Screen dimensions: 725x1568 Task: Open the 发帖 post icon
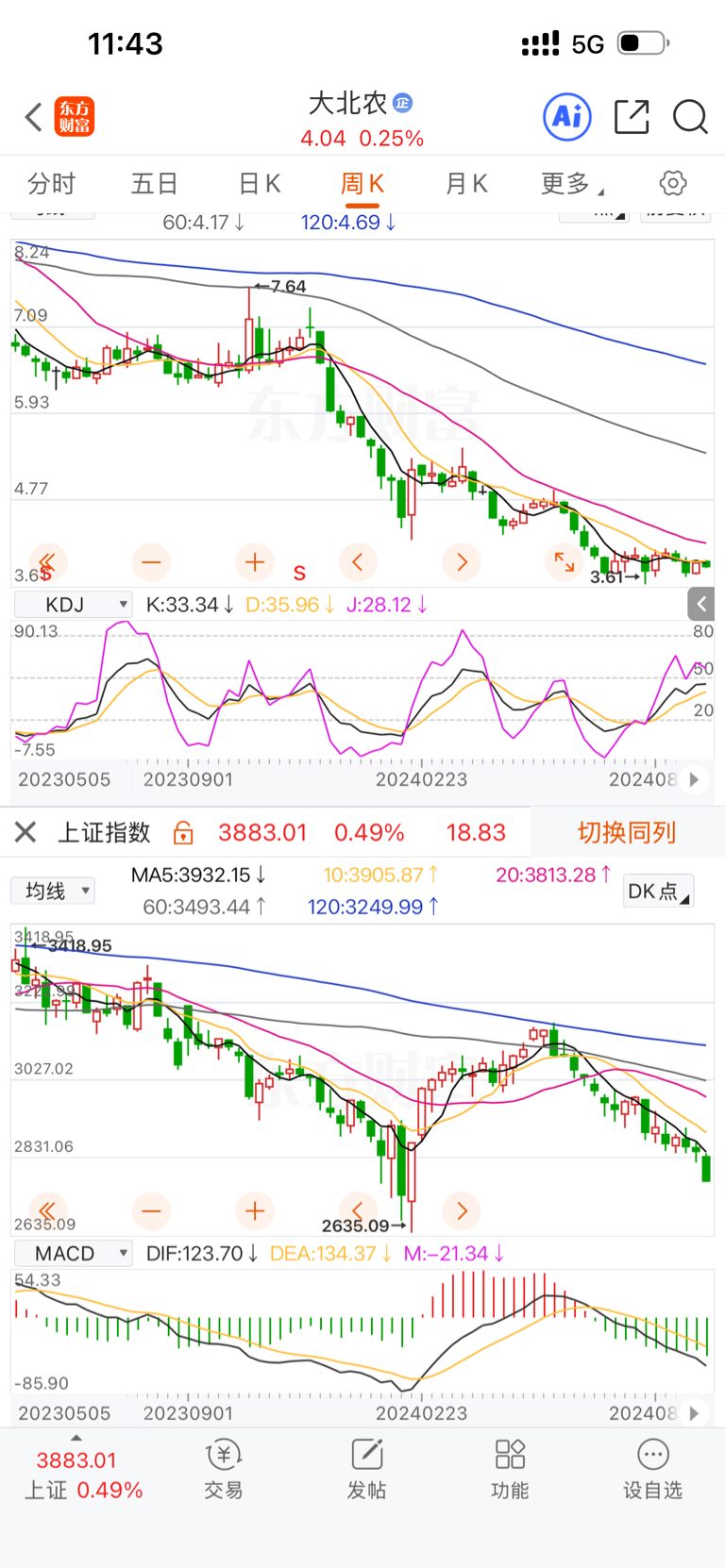(366, 1470)
